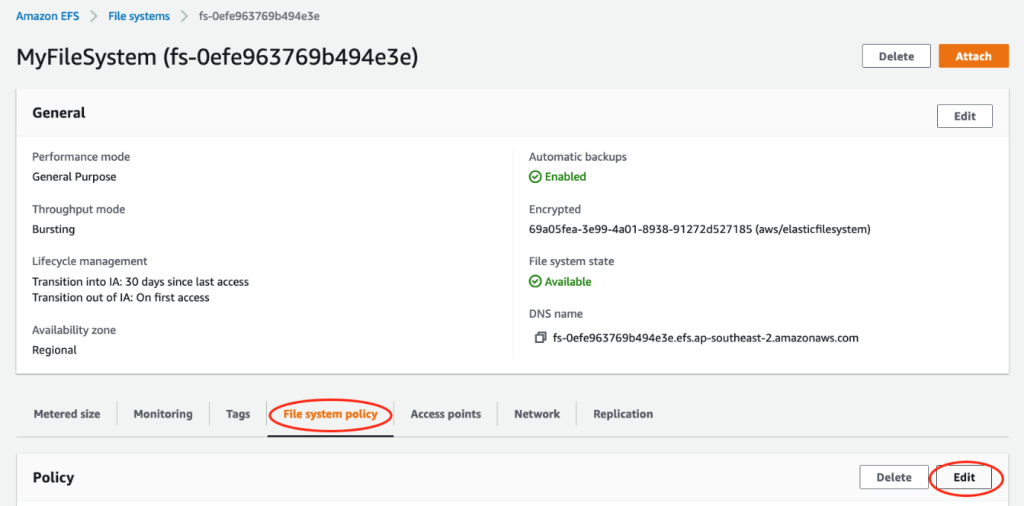Click 'Transition into IA: 30 days' text
The height and width of the screenshot is (506, 1024).
(140, 282)
